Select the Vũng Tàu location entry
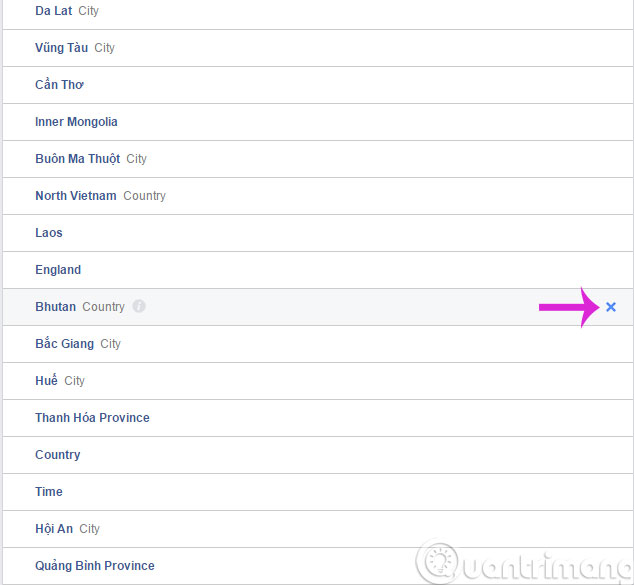 click(x=61, y=48)
